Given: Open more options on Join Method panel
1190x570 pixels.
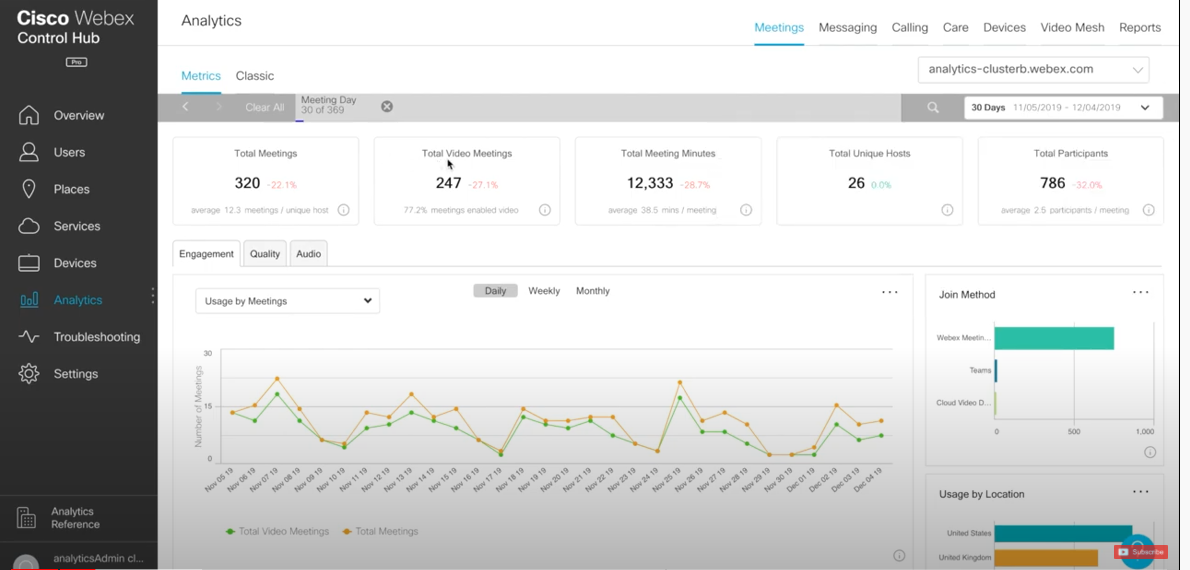Looking at the screenshot, I should coord(1141,292).
